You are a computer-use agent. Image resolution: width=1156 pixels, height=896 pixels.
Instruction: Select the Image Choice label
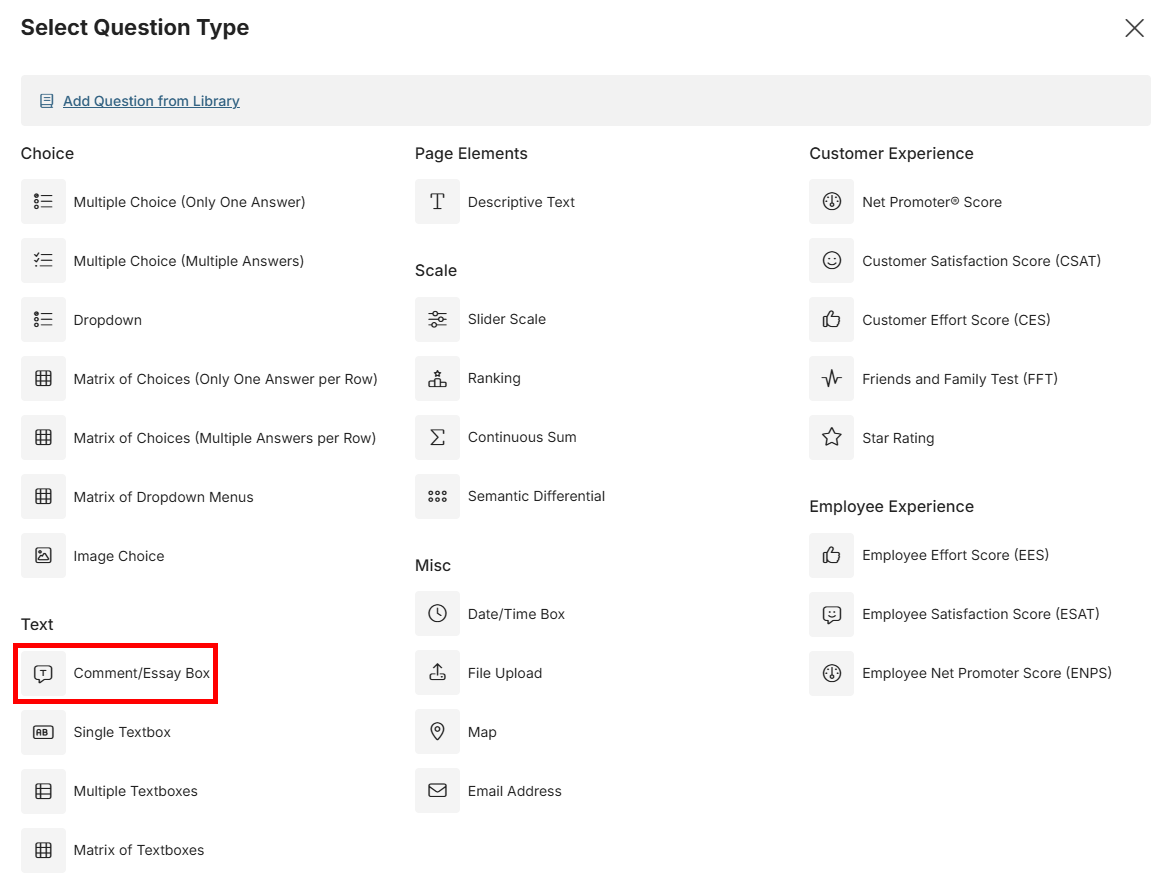point(119,556)
